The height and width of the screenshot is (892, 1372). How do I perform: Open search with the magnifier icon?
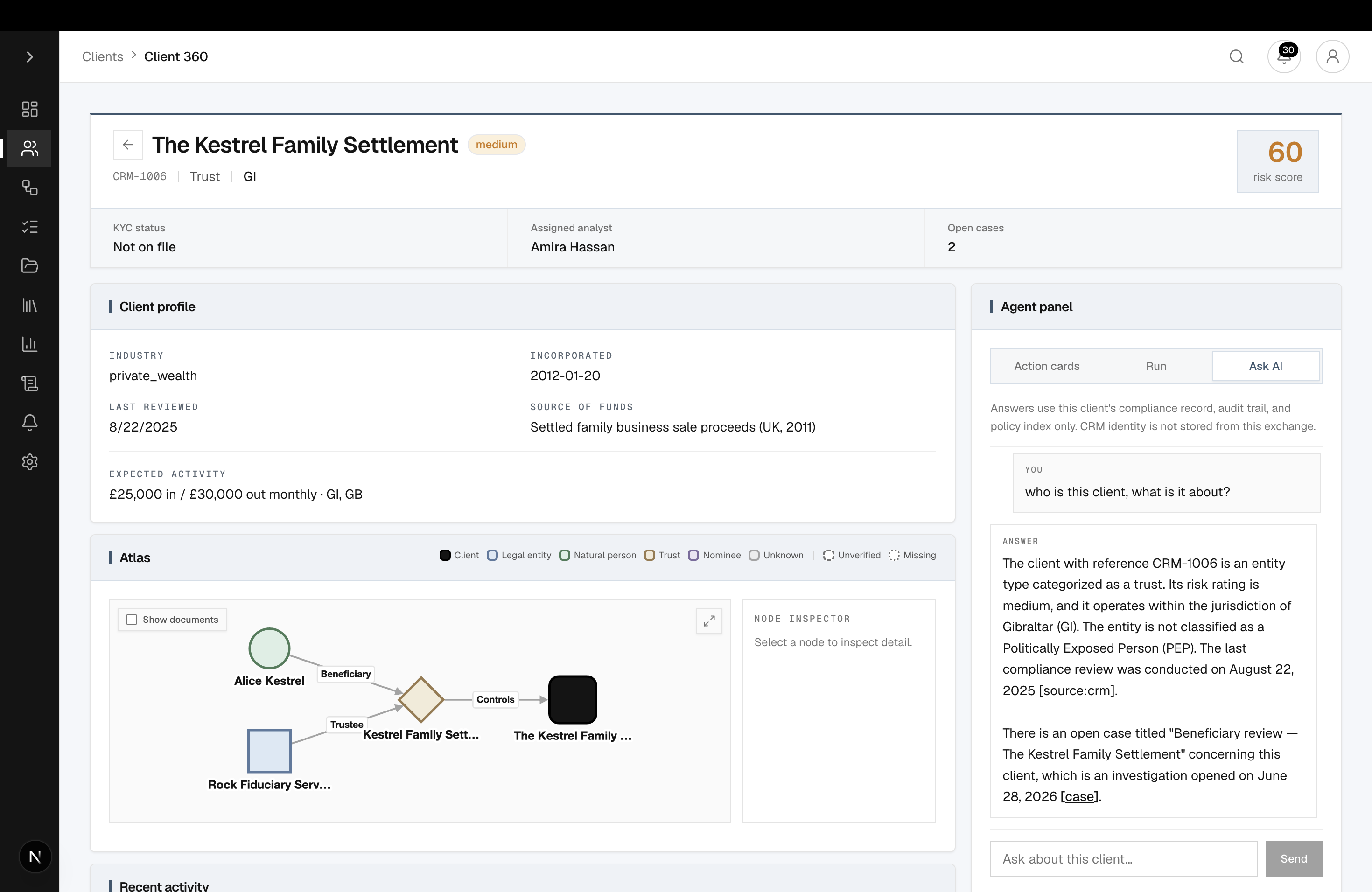tap(1237, 56)
